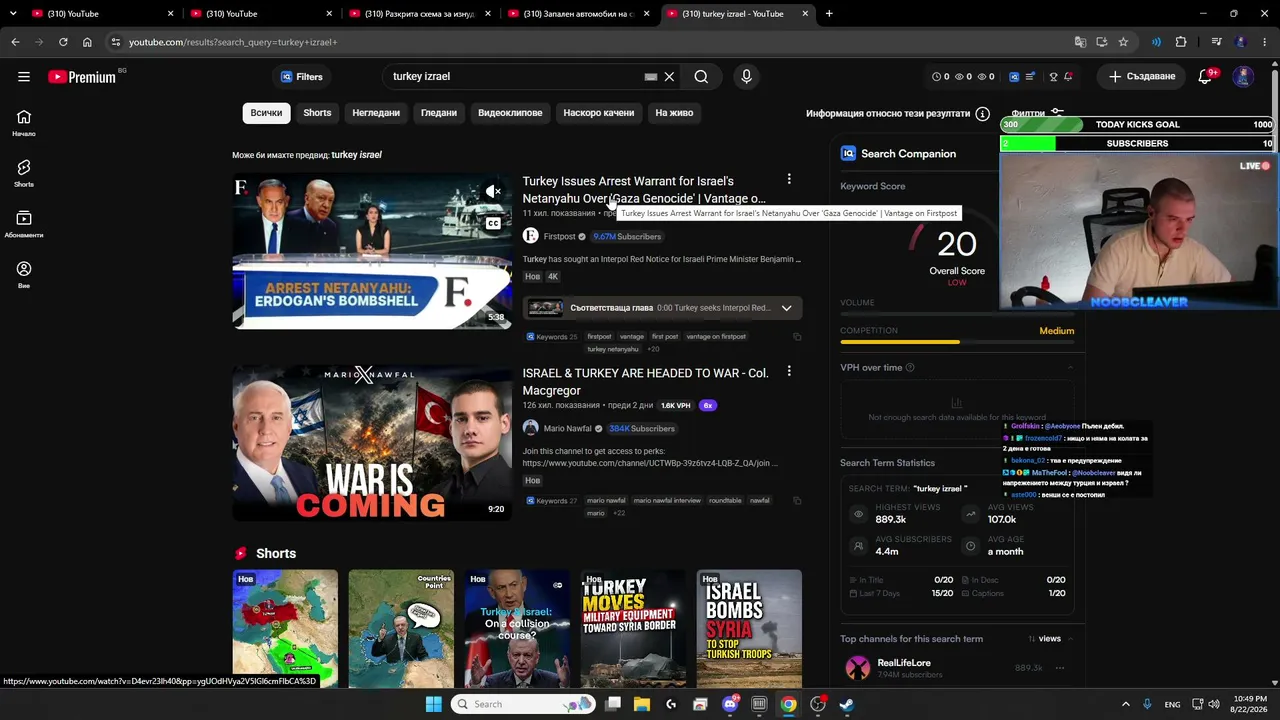
Task: Open Steam from the taskbar
Action: click(x=846, y=704)
